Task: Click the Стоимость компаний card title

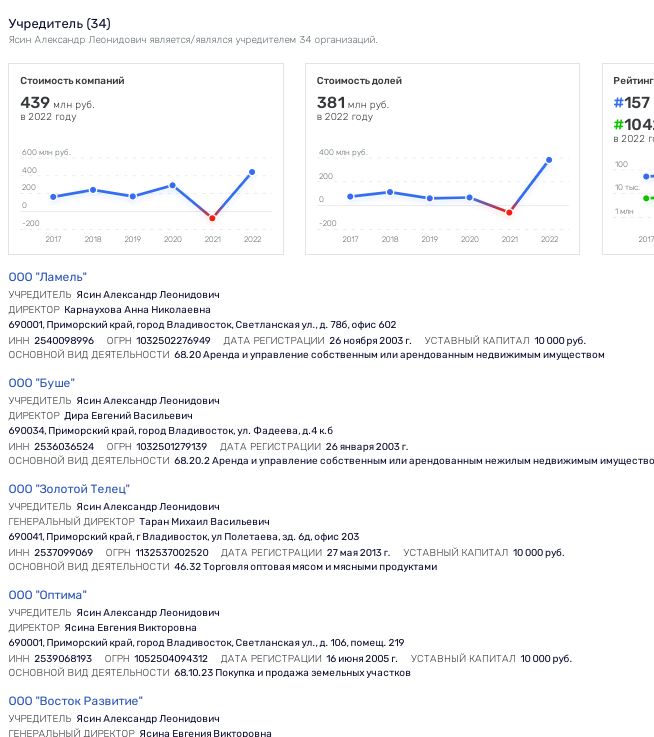Action: tap(72, 81)
